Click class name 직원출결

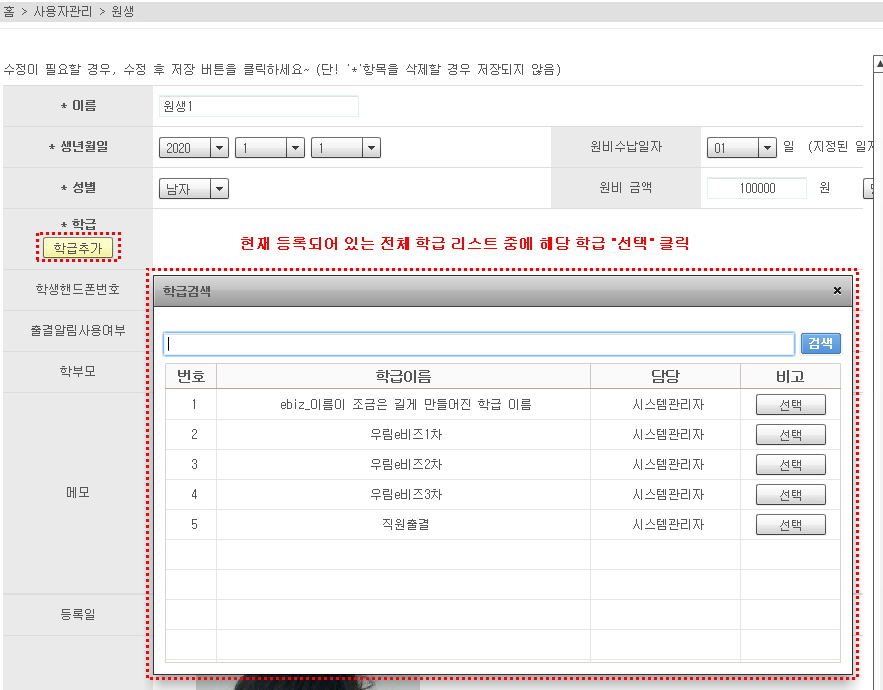[x=405, y=524]
